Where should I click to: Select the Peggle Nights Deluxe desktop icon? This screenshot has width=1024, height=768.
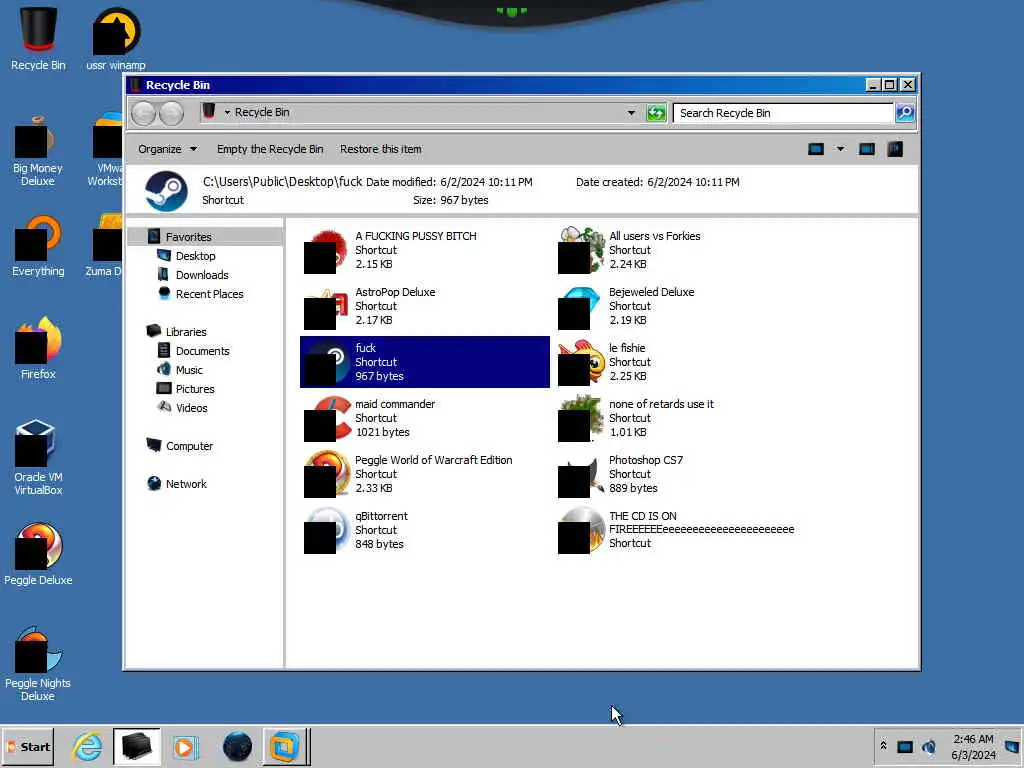click(x=37, y=664)
